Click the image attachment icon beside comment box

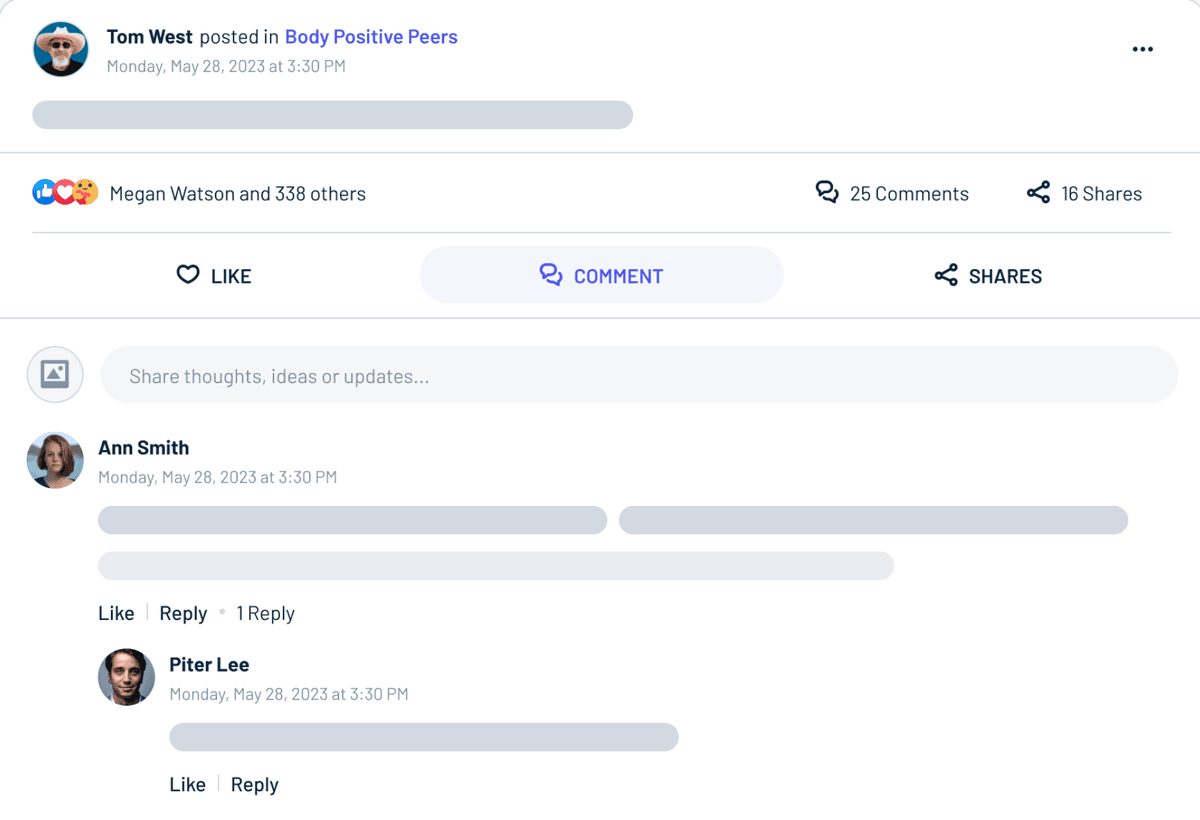pos(55,375)
